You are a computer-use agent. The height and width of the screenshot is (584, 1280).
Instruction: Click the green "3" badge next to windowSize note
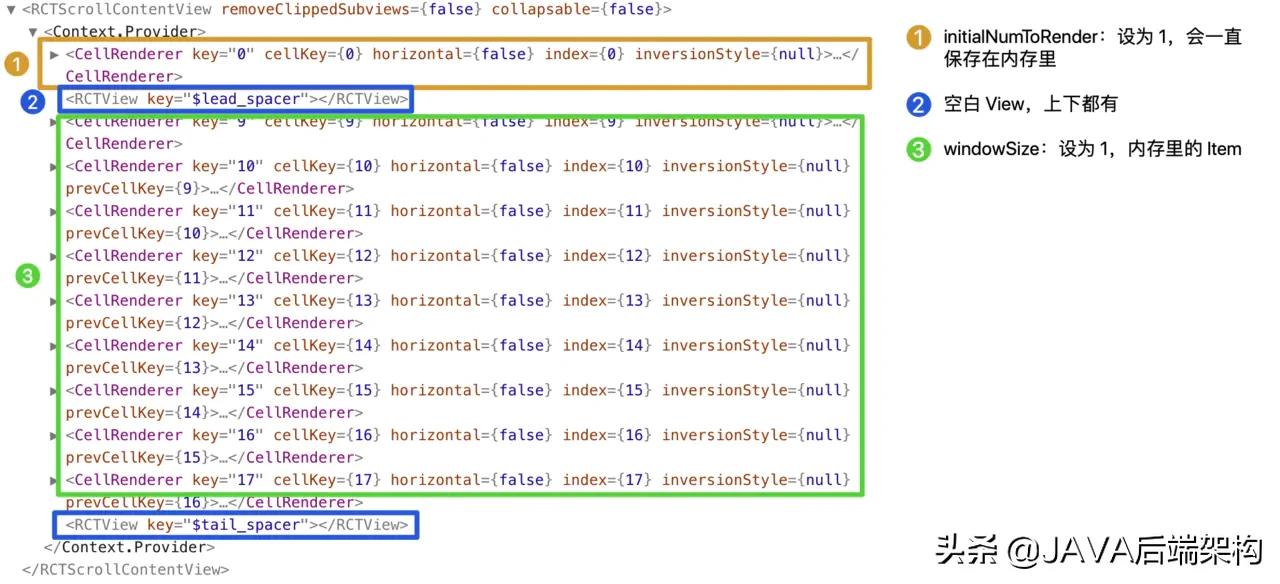(x=919, y=149)
